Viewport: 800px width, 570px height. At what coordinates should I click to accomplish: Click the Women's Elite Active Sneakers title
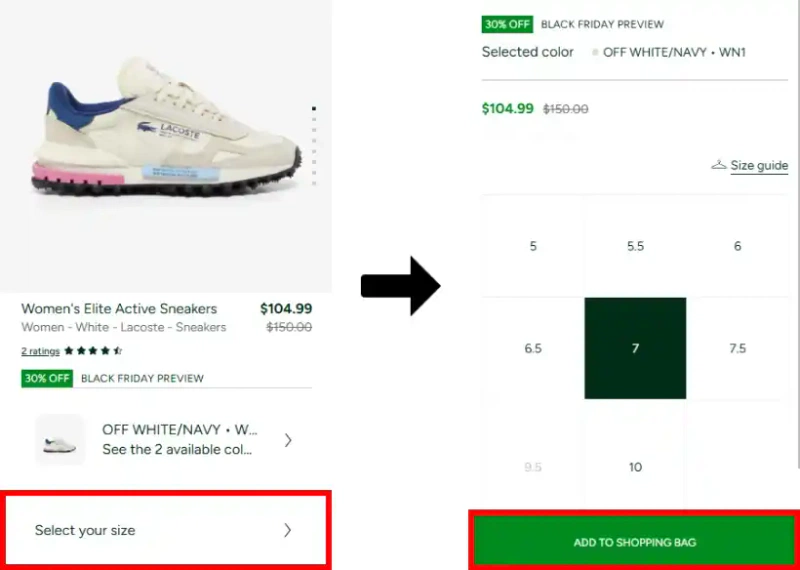pyautogui.click(x=119, y=309)
